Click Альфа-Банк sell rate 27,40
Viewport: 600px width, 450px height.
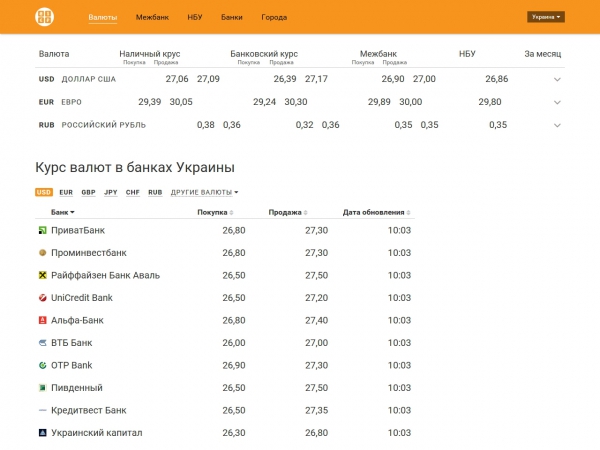tap(316, 320)
